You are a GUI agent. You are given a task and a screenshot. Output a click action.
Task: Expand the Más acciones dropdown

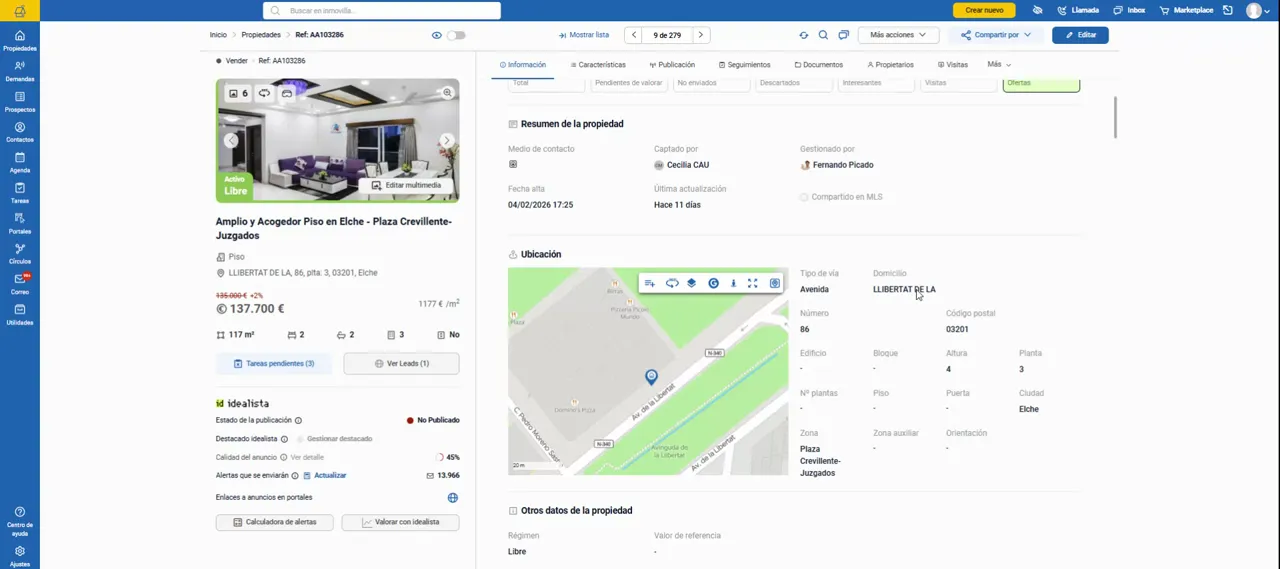(897, 35)
